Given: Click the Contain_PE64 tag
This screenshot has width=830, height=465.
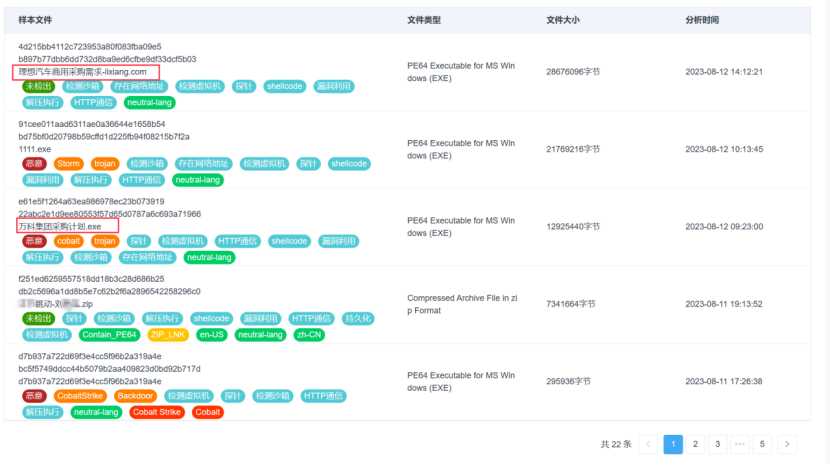Looking at the screenshot, I should (x=110, y=335).
